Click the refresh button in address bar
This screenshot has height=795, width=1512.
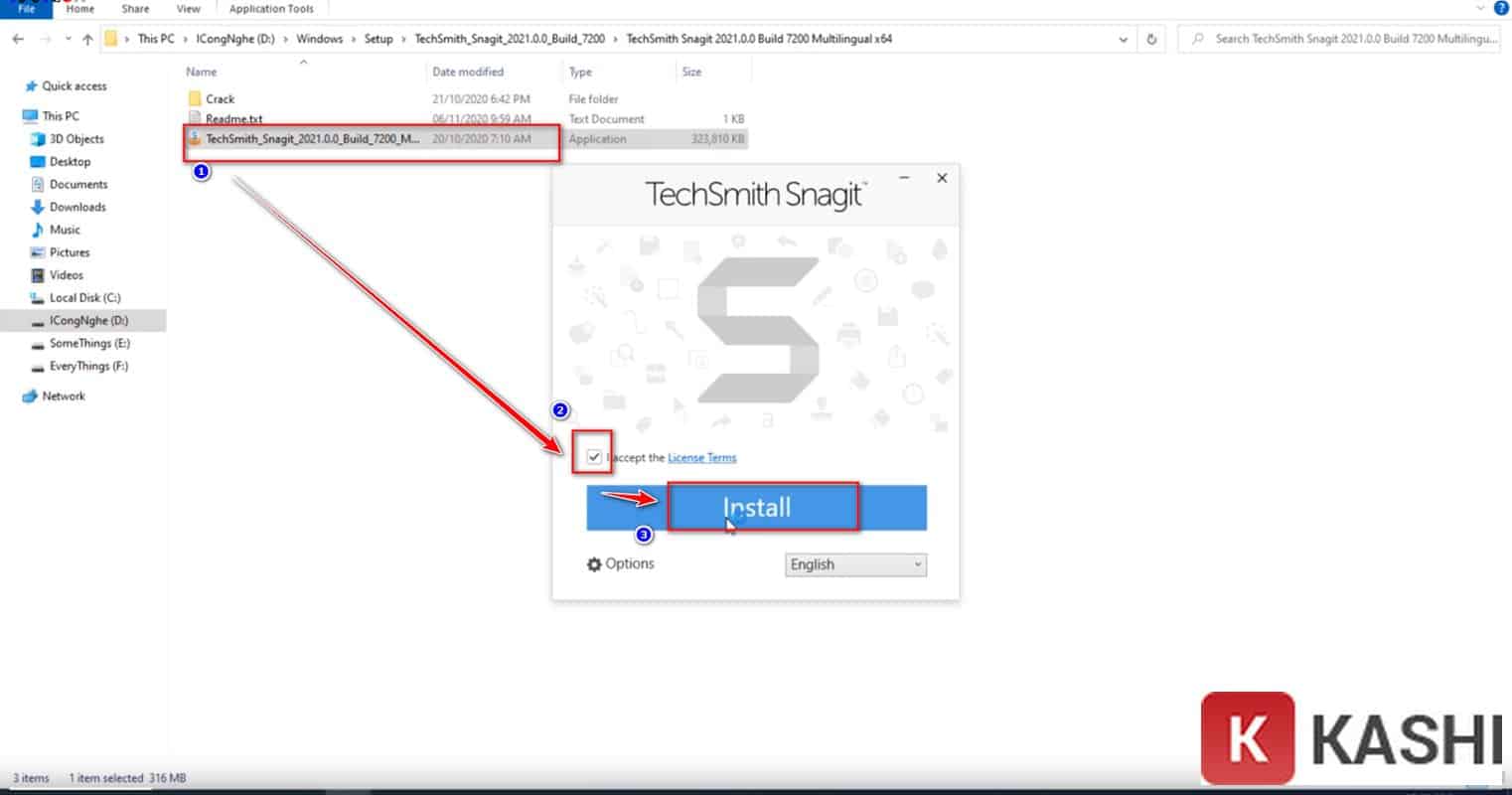pos(1151,40)
